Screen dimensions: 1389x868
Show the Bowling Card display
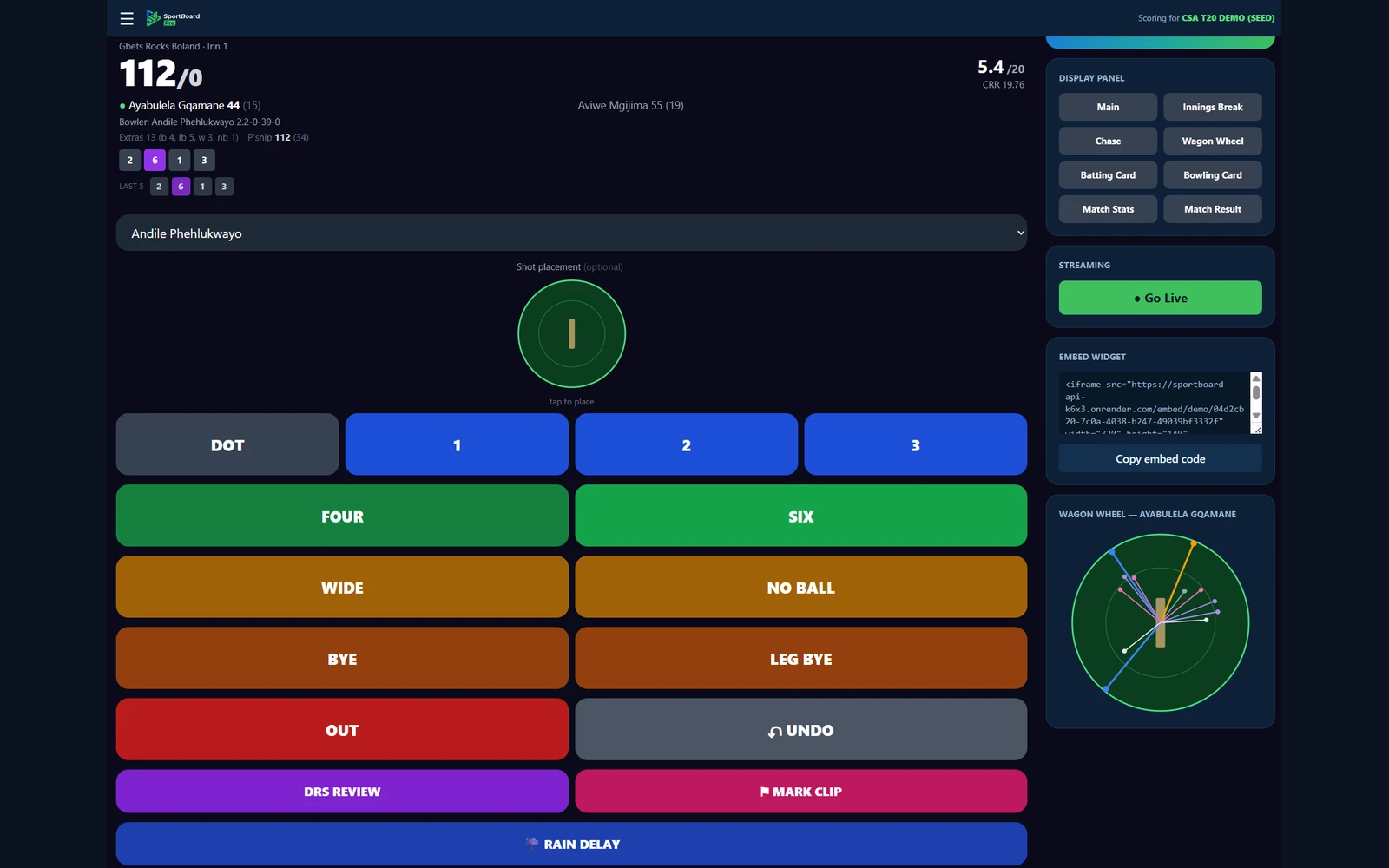coord(1212,174)
